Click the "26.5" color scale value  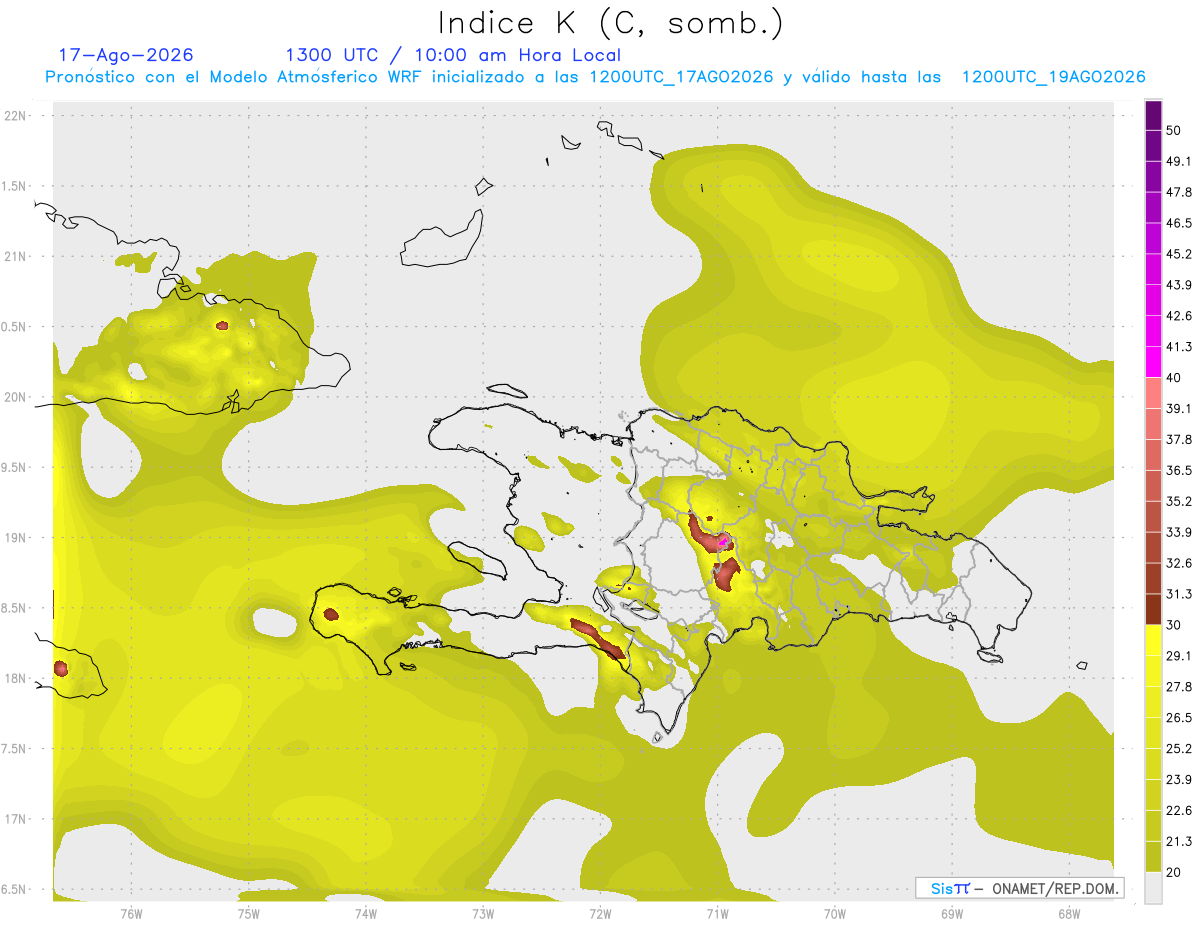pos(1179,717)
